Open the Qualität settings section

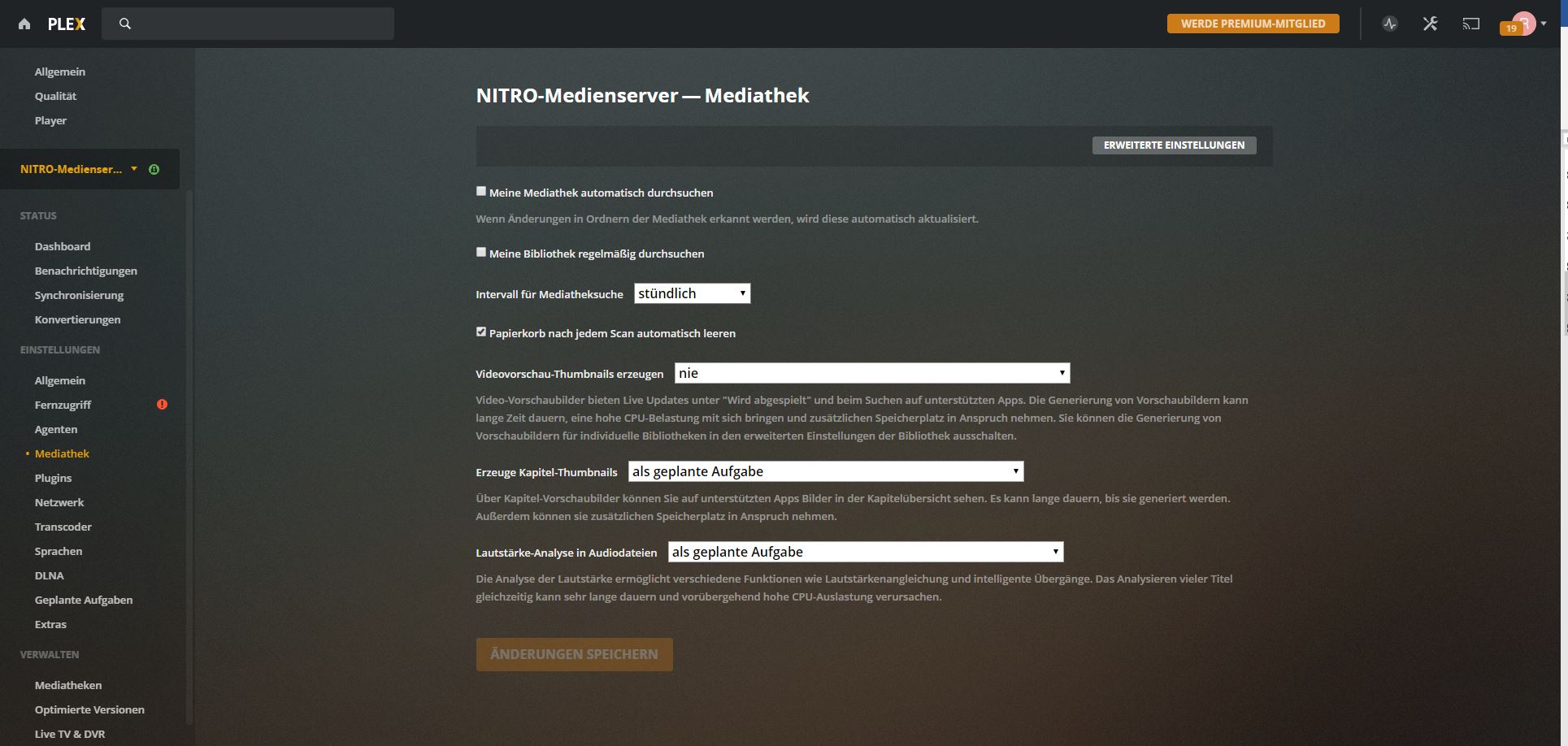55,96
